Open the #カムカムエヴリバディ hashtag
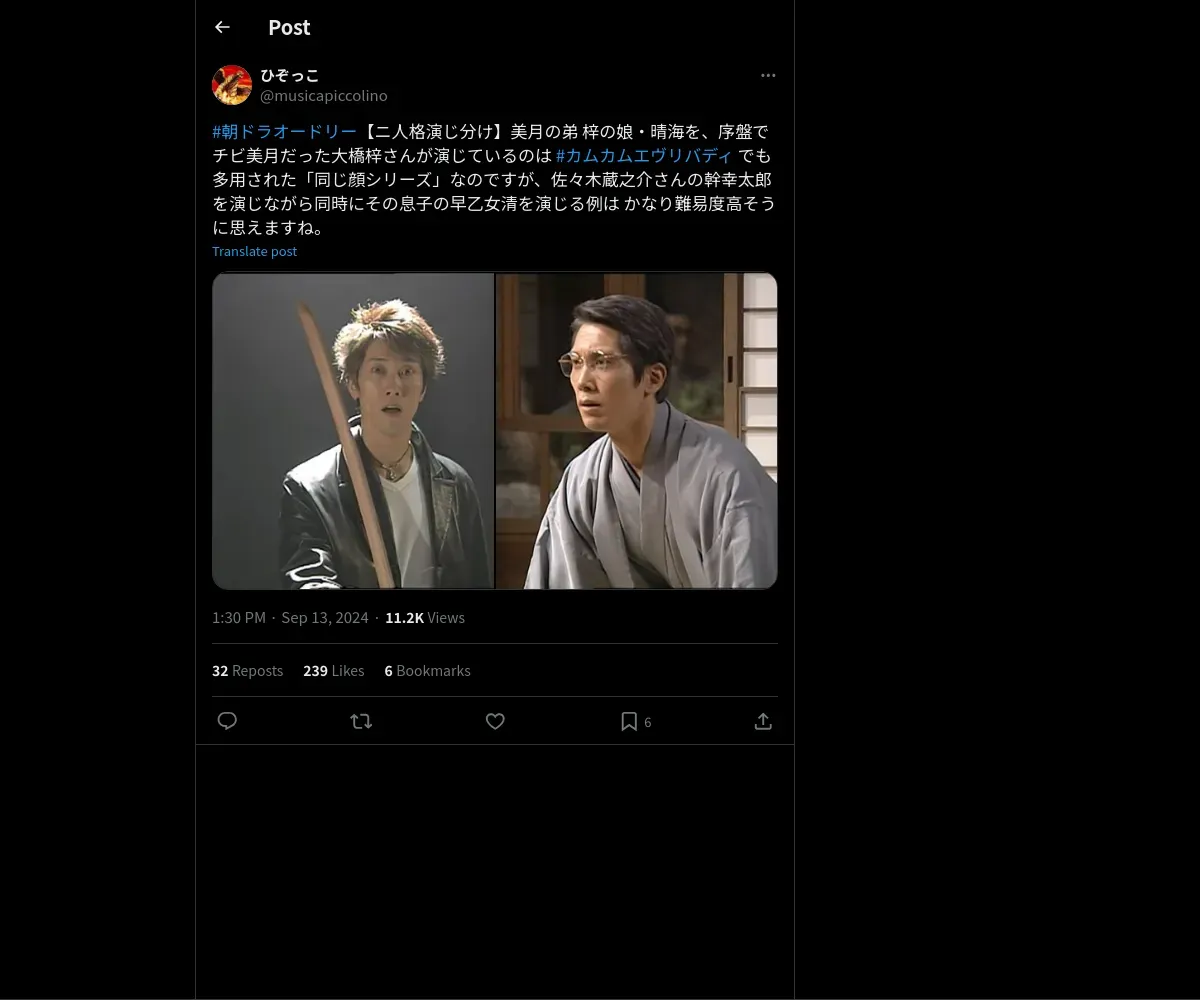The height and width of the screenshot is (1000, 1200). [644, 156]
